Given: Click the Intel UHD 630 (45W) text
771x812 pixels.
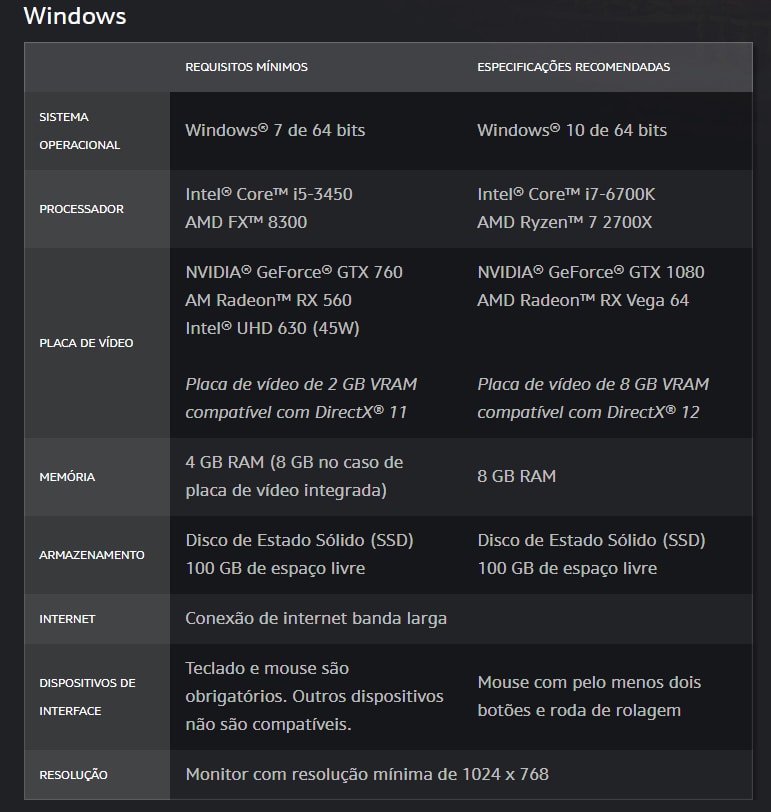Looking at the screenshot, I should click(x=272, y=328).
